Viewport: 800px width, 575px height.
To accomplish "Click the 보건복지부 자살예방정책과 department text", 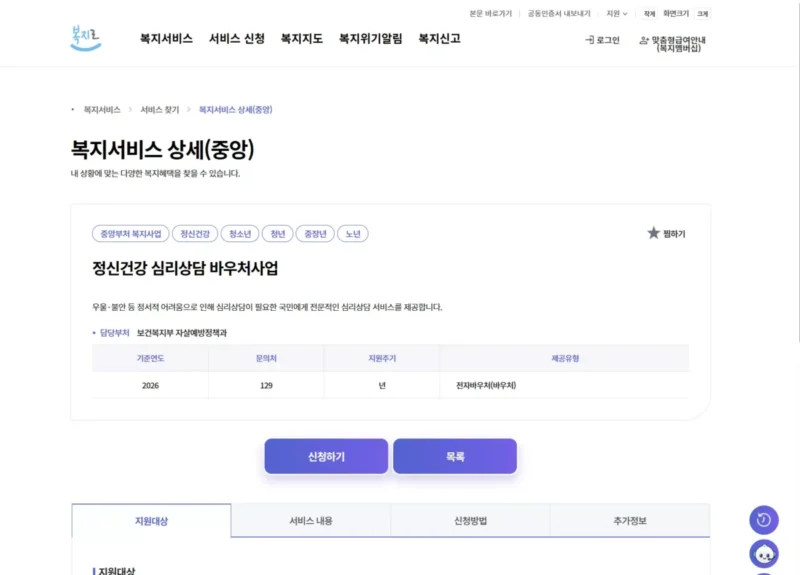I will pyautogui.click(x=182, y=333).
